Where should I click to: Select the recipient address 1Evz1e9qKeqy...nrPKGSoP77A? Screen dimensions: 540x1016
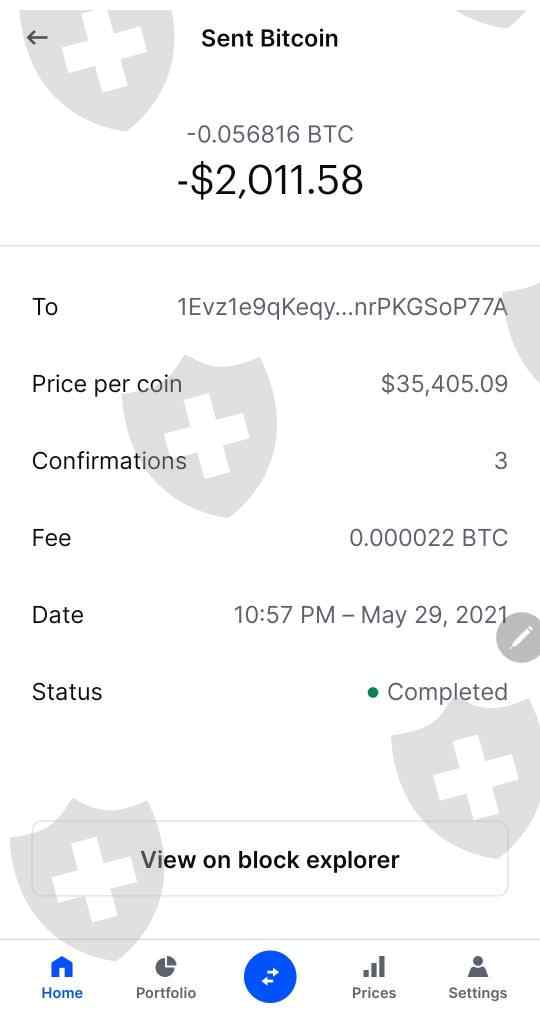pyautogui.click(x=342, y=307)
